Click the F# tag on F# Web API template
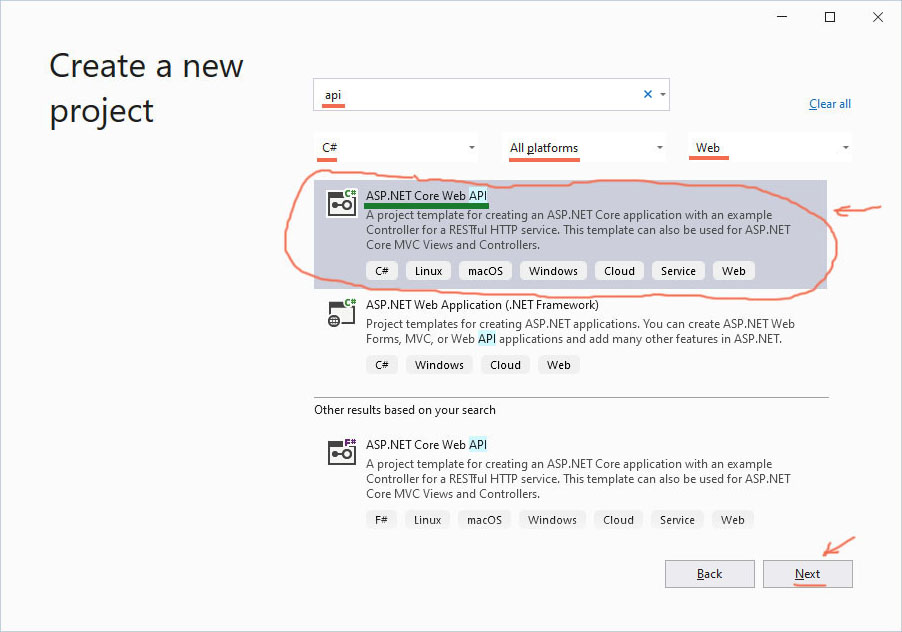 tap(381, 520)
